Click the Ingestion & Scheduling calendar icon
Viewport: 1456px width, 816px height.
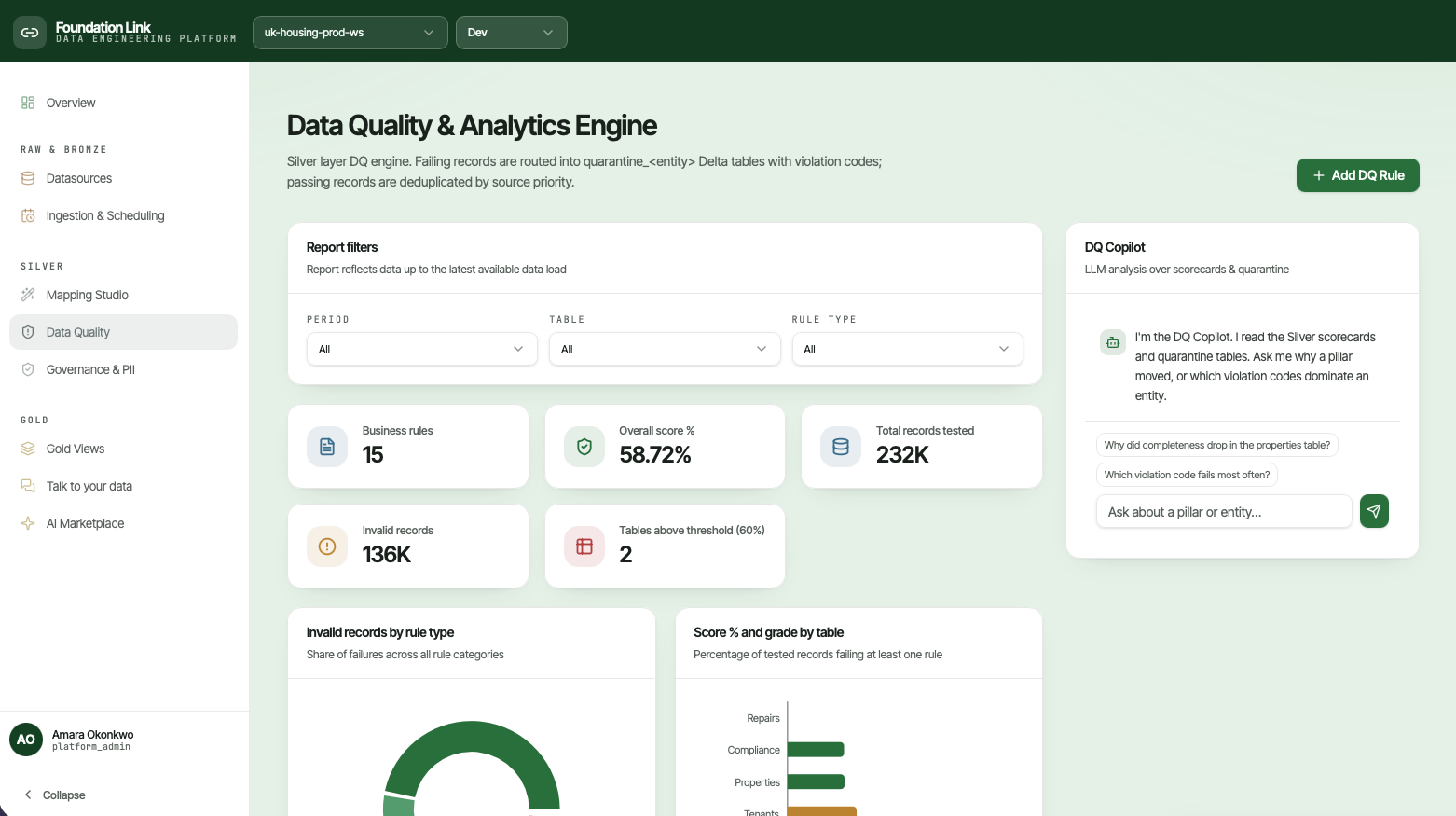(28, 215)
